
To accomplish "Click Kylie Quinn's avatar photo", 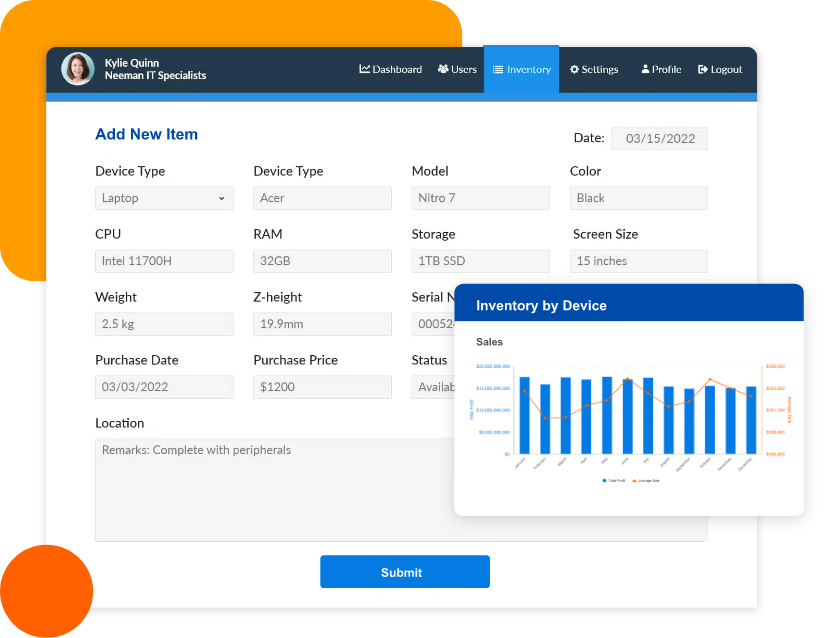I will tap(77, 69).
